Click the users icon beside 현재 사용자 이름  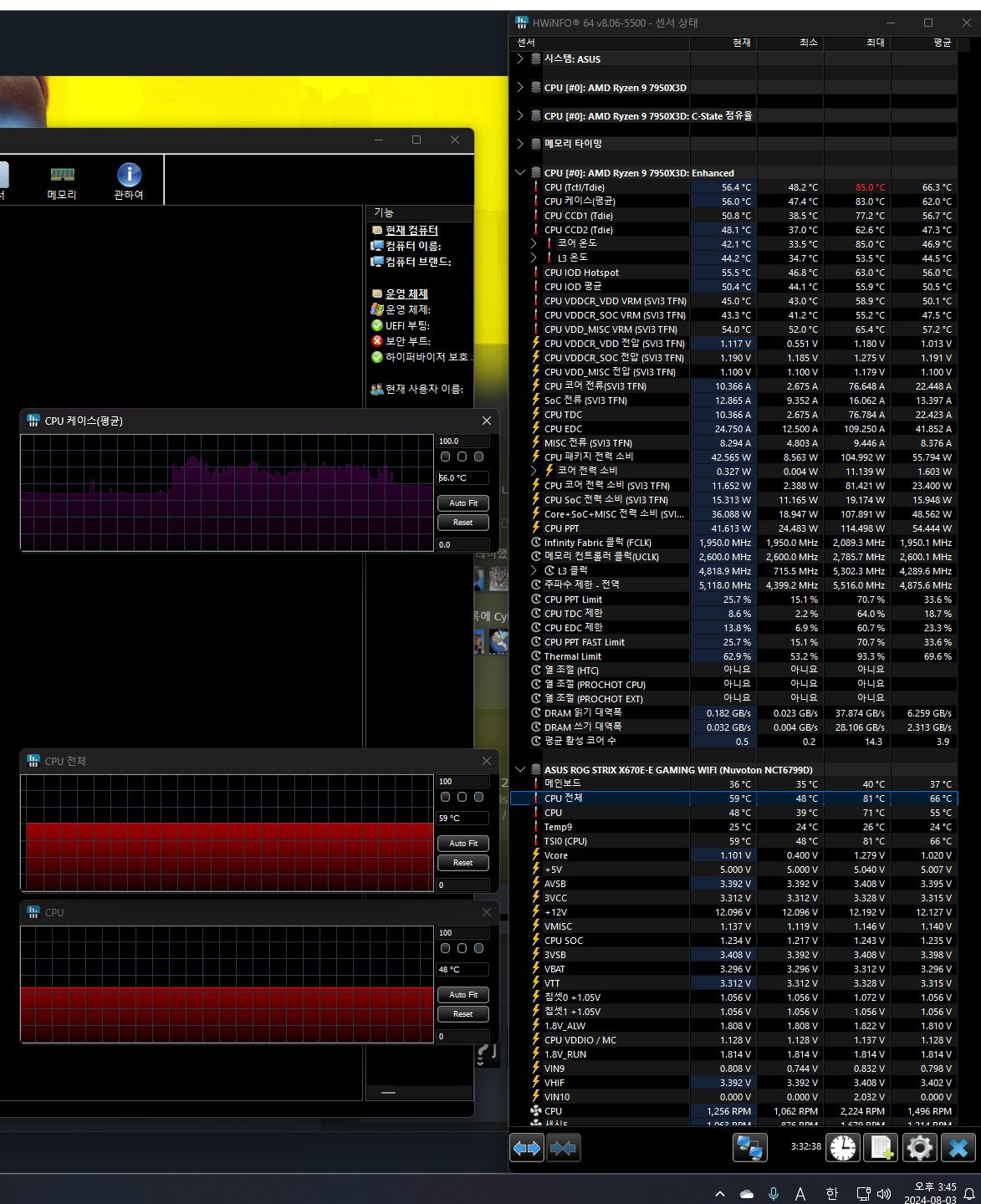(377, 389)
